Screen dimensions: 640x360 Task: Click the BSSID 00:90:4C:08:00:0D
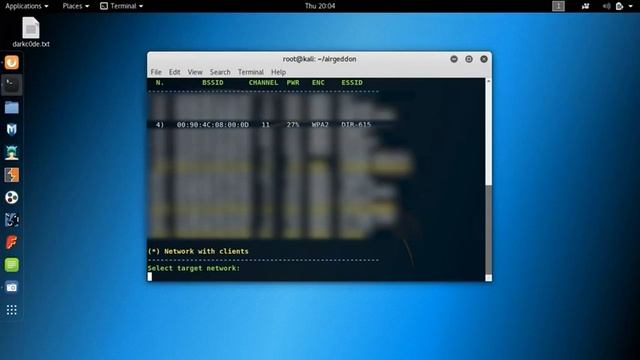pos(213,124)
